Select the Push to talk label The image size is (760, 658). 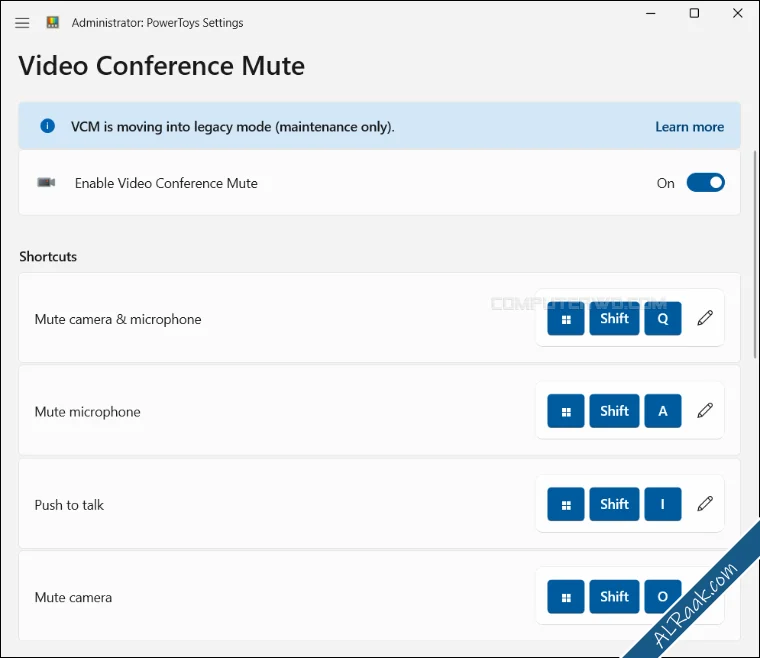point(69,505)
